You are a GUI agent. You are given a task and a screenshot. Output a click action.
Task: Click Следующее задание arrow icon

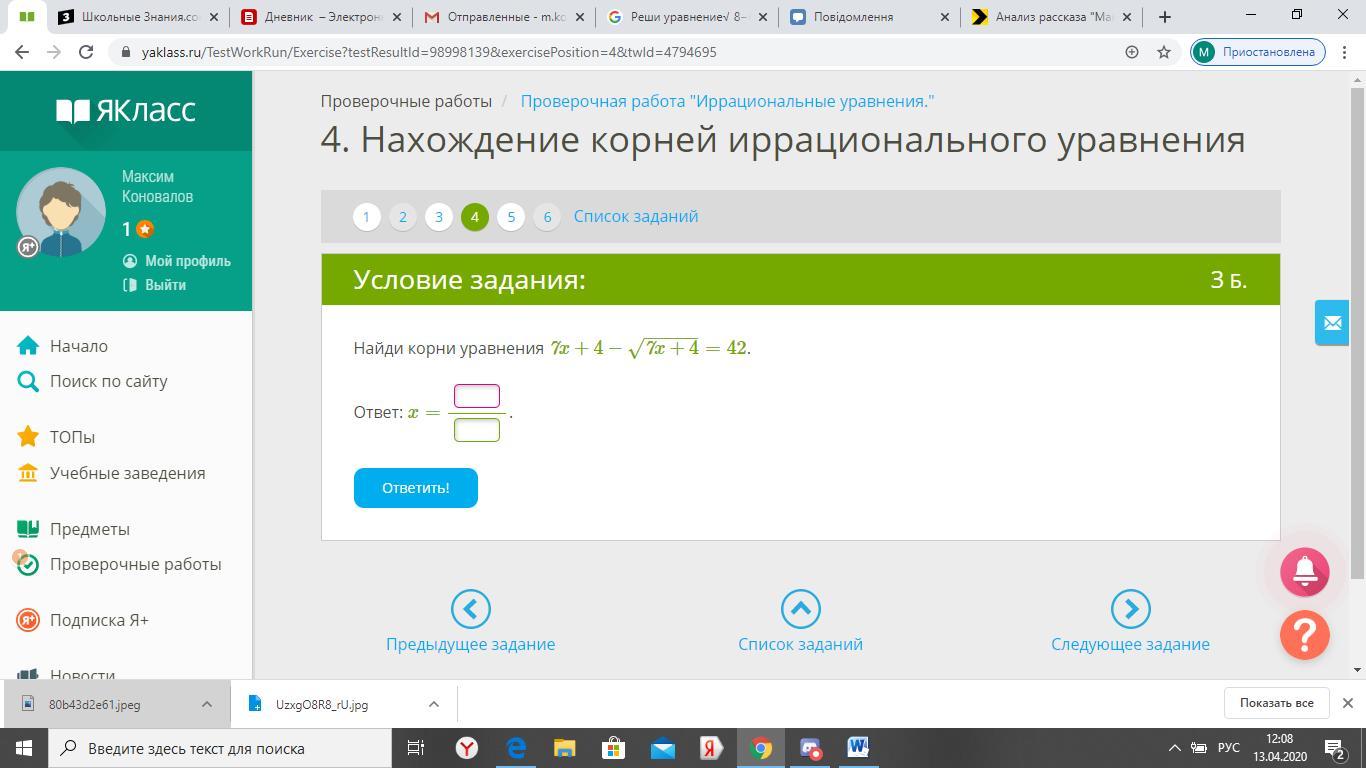(1130, 609)
